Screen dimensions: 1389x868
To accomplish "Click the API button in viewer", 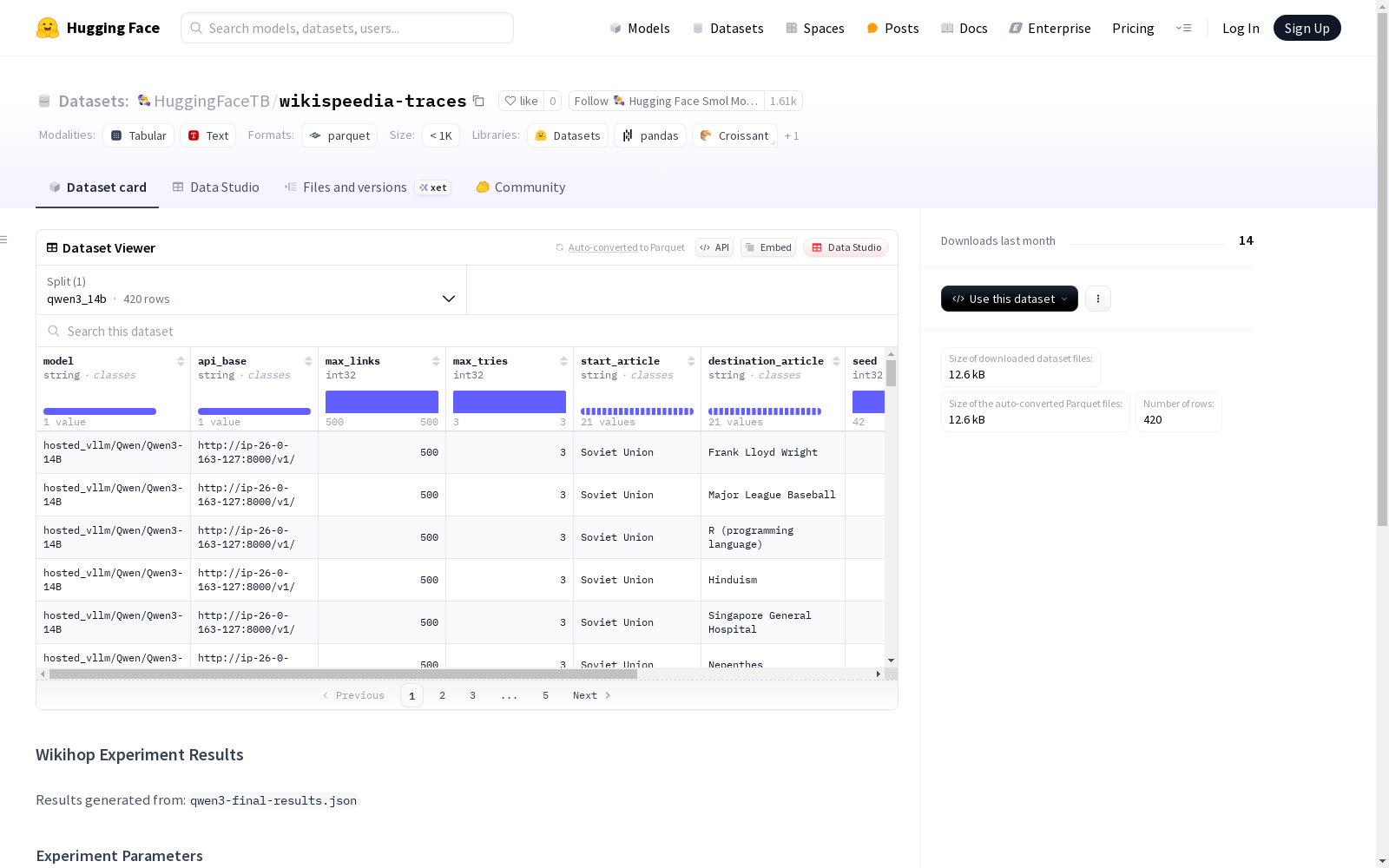I will point(714,247).
